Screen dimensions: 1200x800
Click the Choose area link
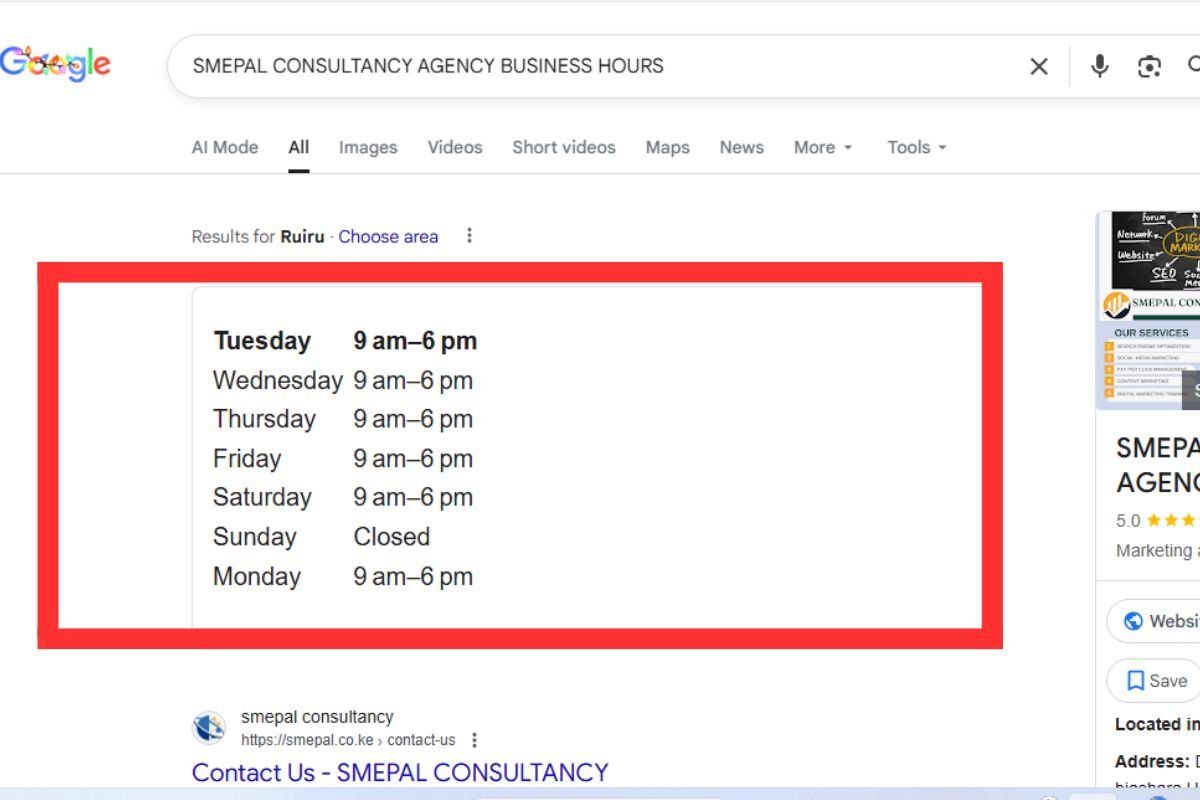coord(388,236)
